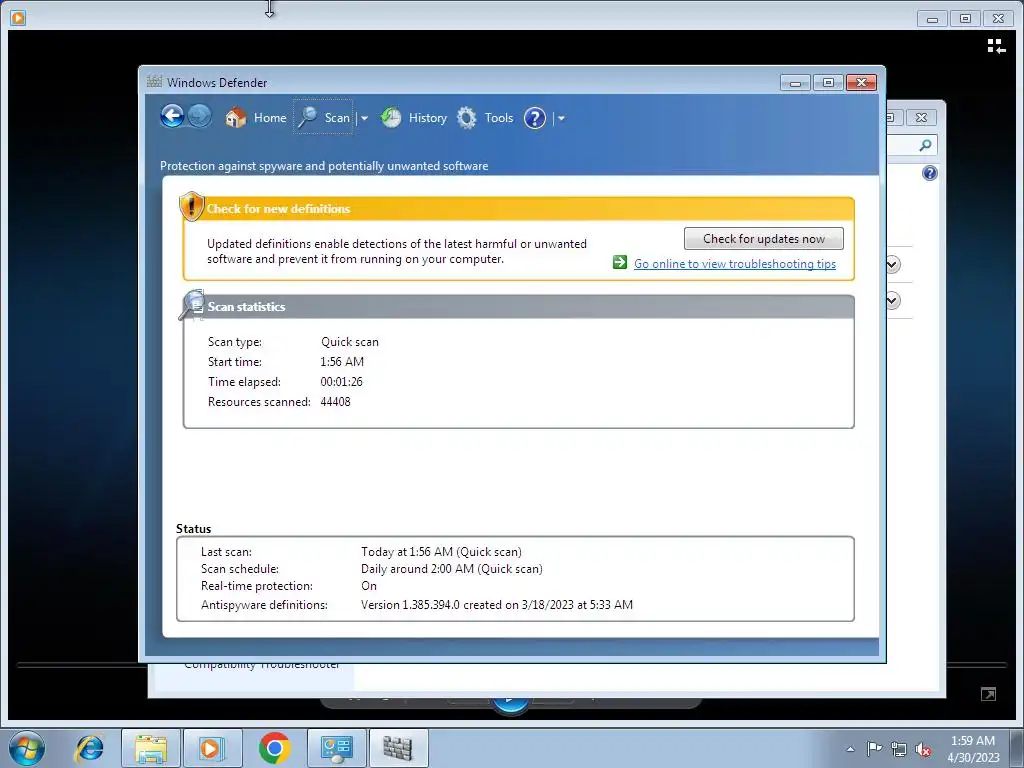Click the gear Tools icon
1024x768 pixels.
click(466, 118)
